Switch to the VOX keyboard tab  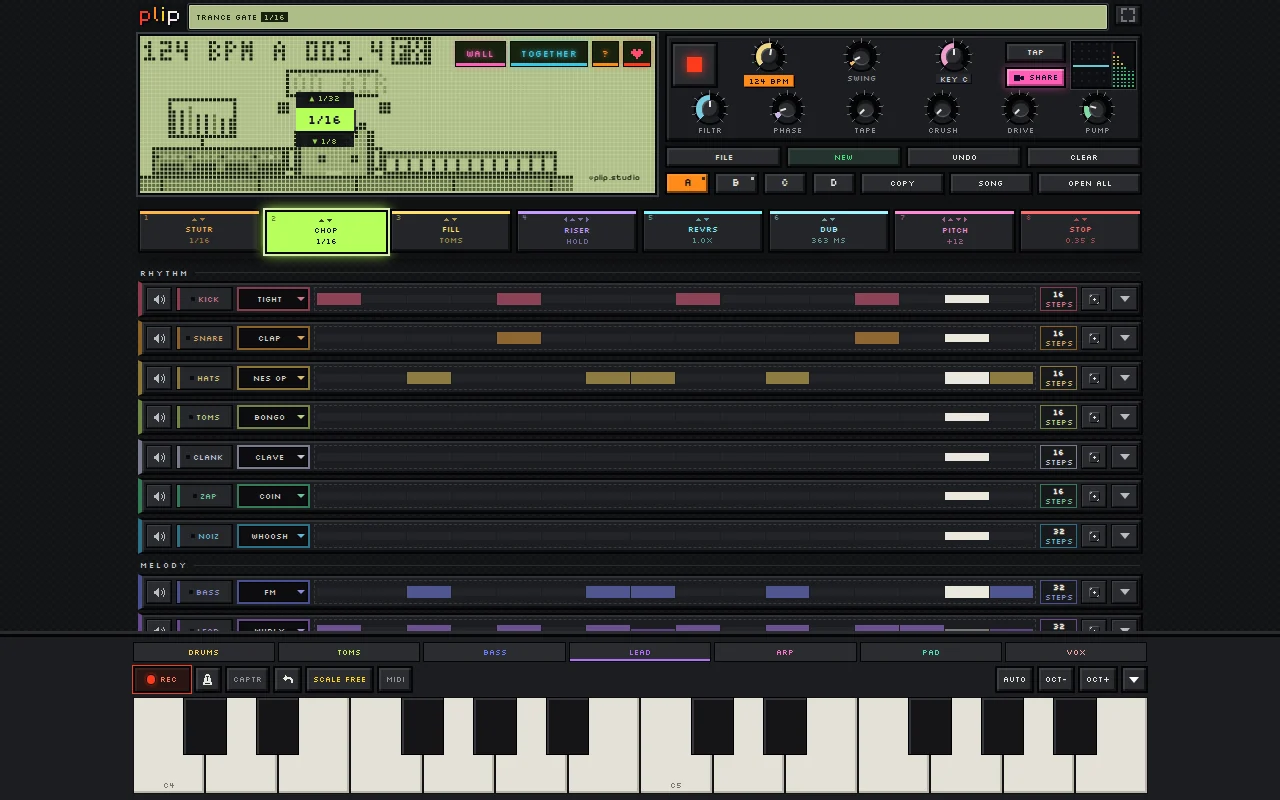click(x=1076, y=652)
